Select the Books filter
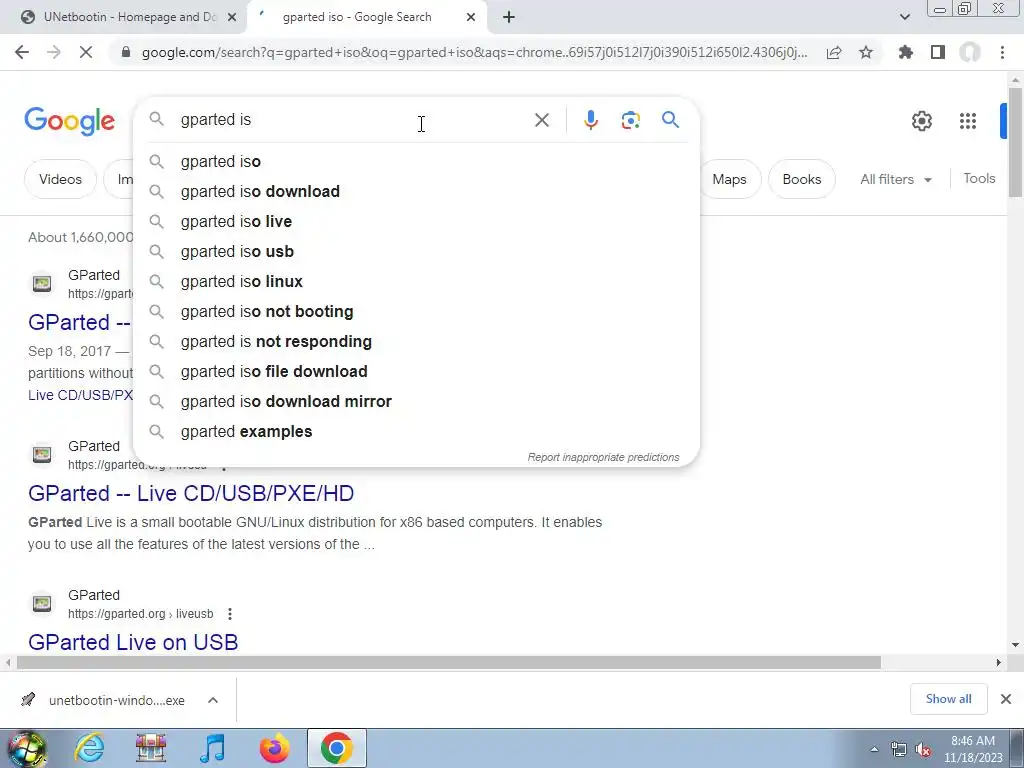This screenshot has height=768, width=1024. 801,179
